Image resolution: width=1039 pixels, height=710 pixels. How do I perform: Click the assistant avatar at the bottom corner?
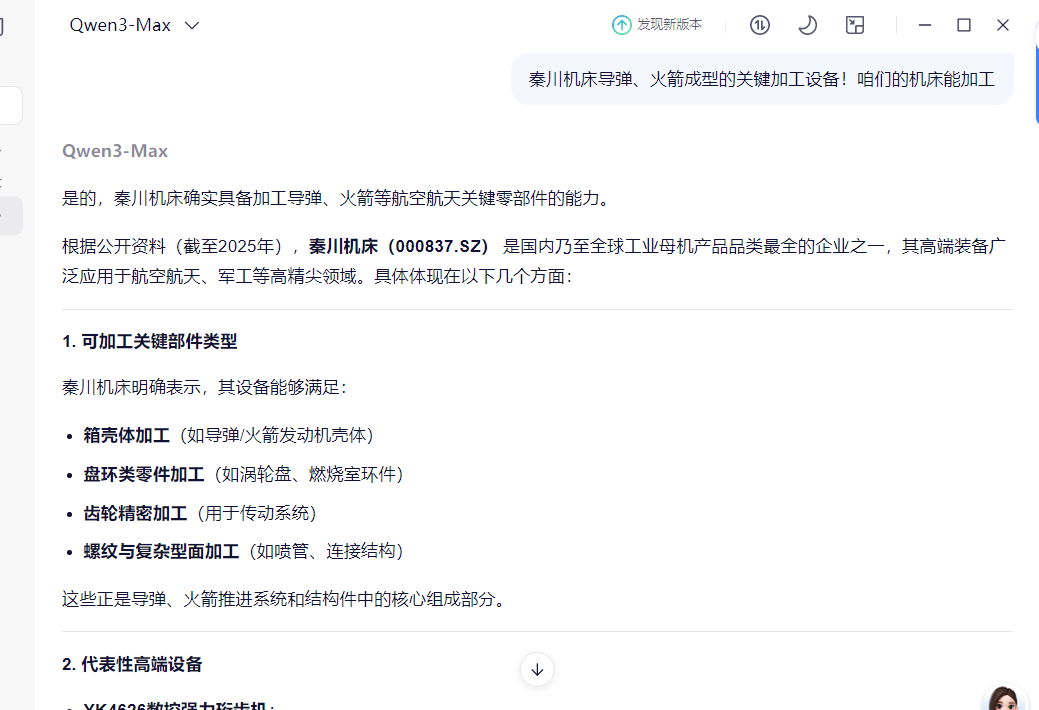1003,698
